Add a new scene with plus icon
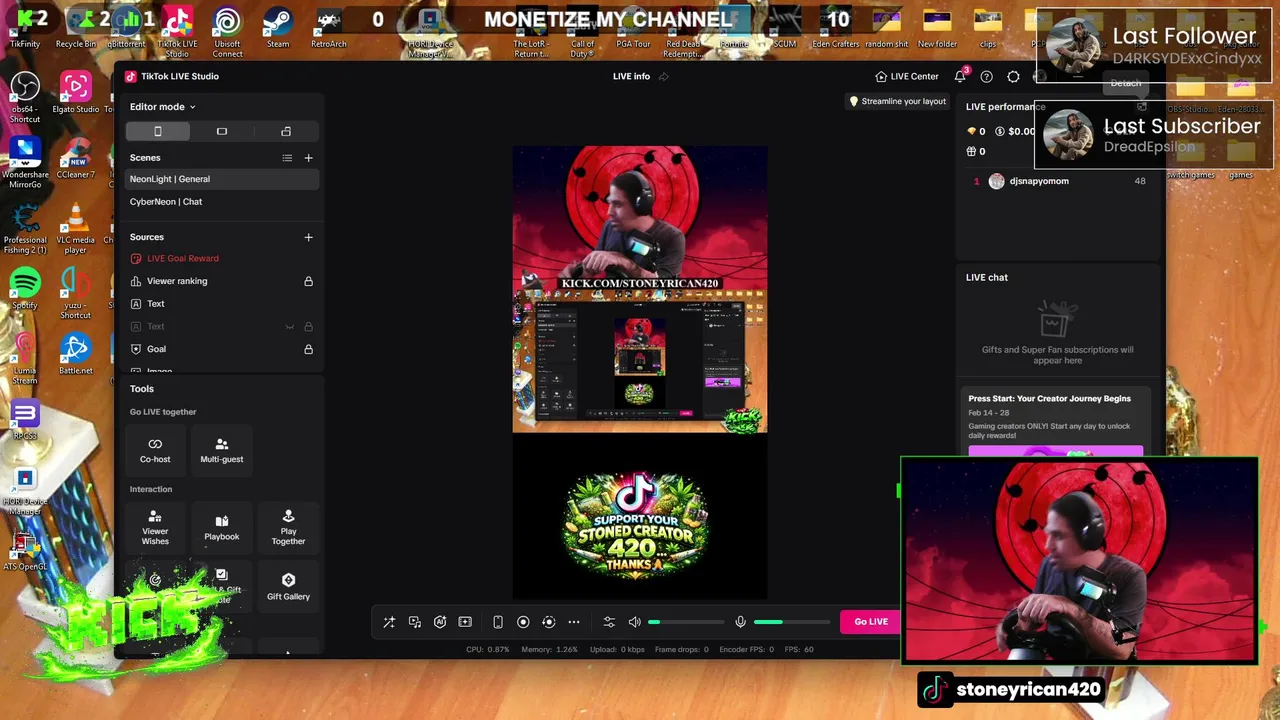The image size is (1280, 720). pos(308,158)
